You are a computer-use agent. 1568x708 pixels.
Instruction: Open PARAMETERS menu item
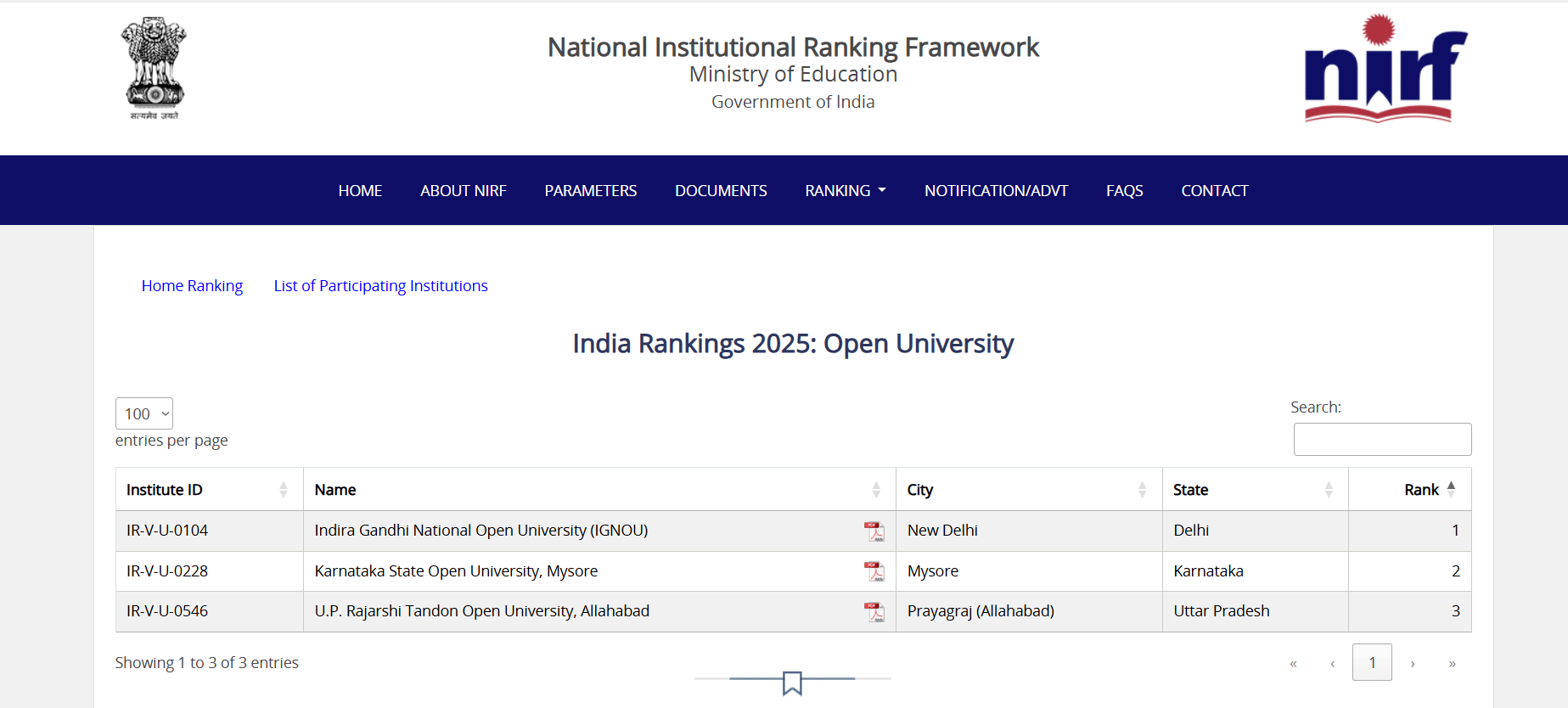point(591,191)
